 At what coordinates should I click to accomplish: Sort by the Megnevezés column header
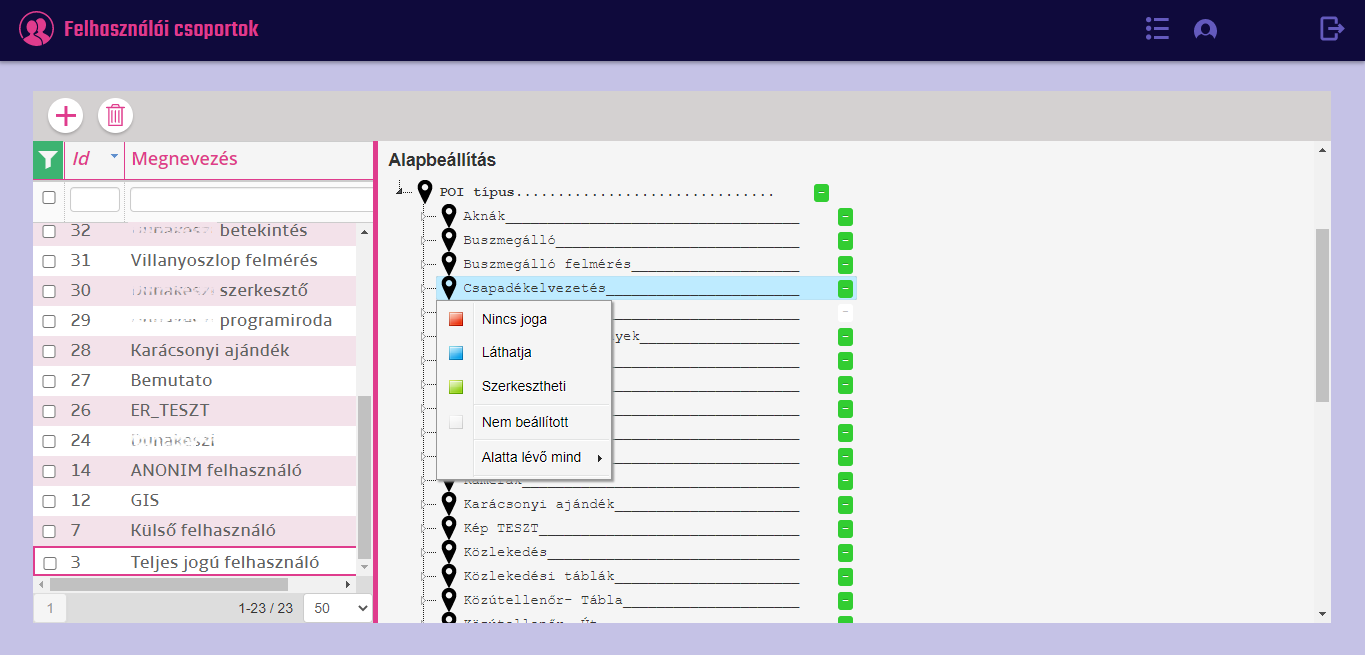tap(185, 160)
